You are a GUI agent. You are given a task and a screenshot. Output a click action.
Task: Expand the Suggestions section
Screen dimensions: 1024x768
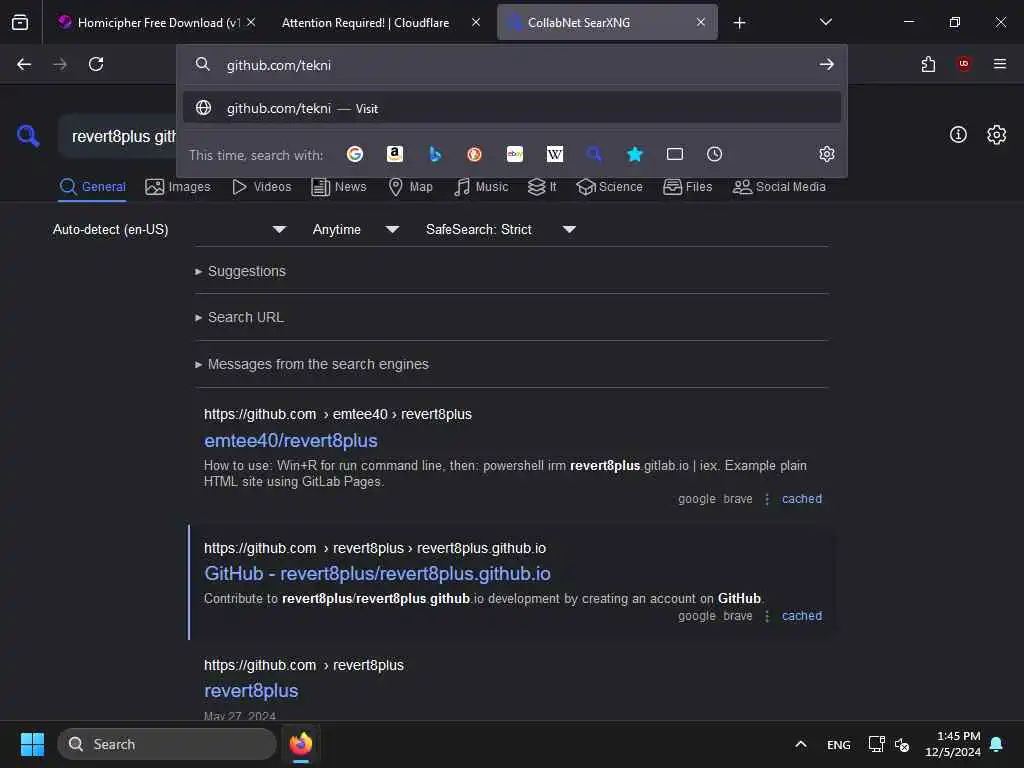pyautogui.click(x=240, y=271)
